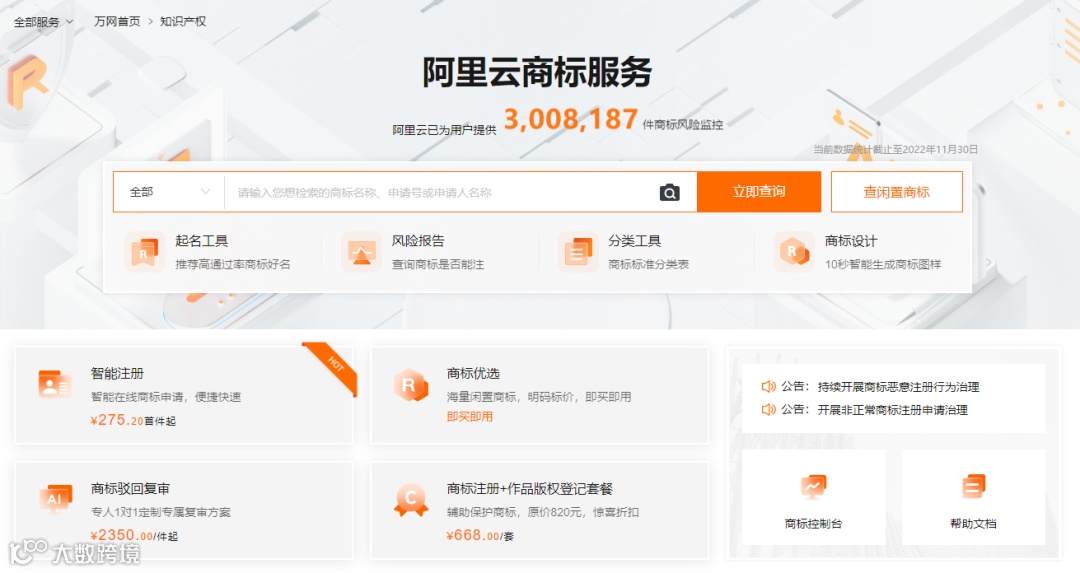
Task: Click the first announcement speaker icon
Action: [x=768, y=387]
